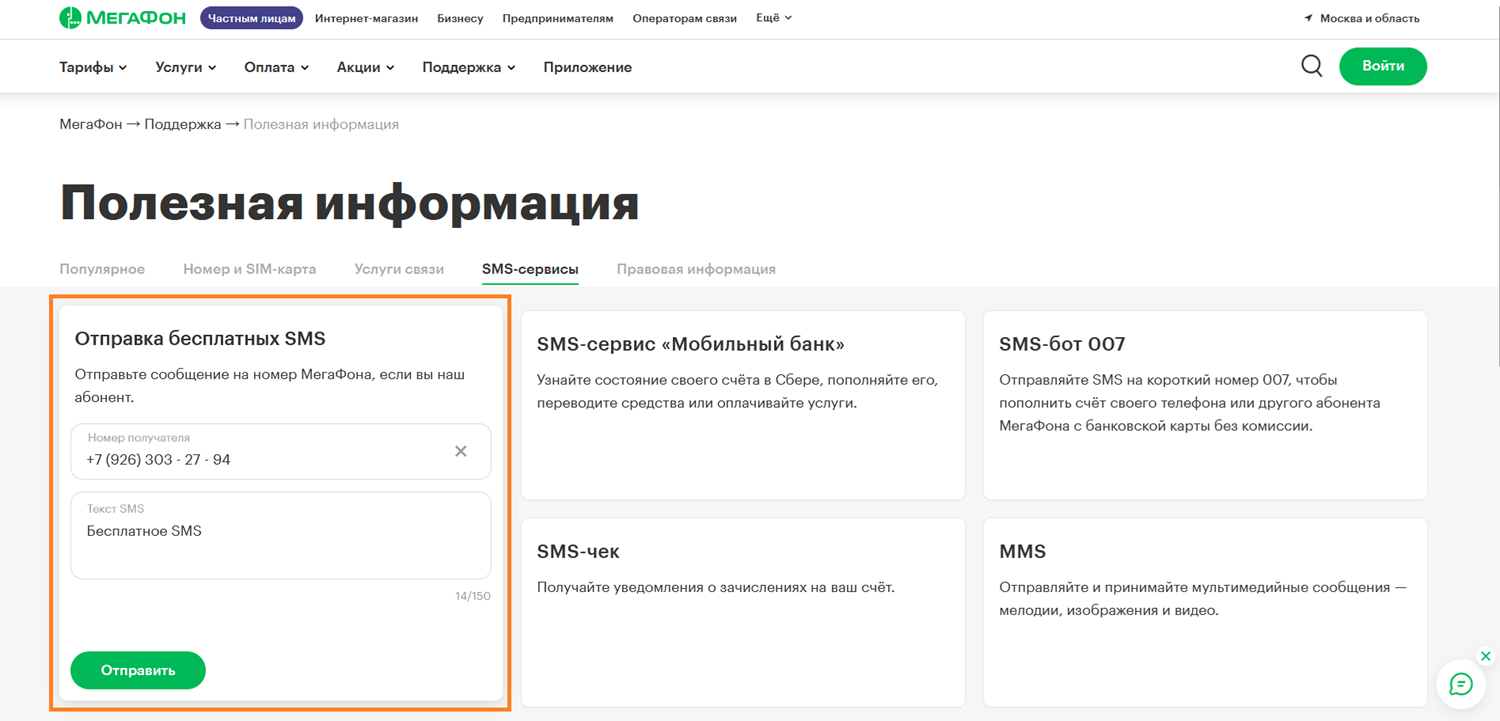This screenshot has width=1500, height=721.
Task: Open Предпринимателям section
Action: tap(558, 18)
